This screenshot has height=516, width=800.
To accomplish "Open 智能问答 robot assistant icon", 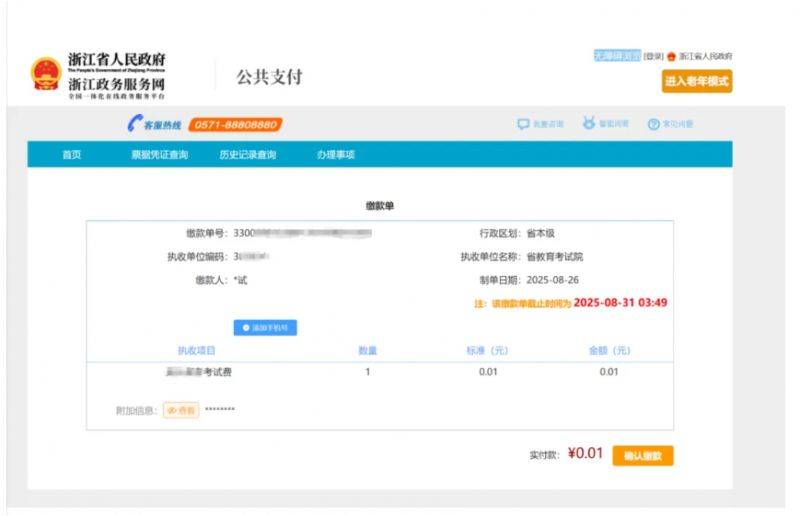I will 589,124.
